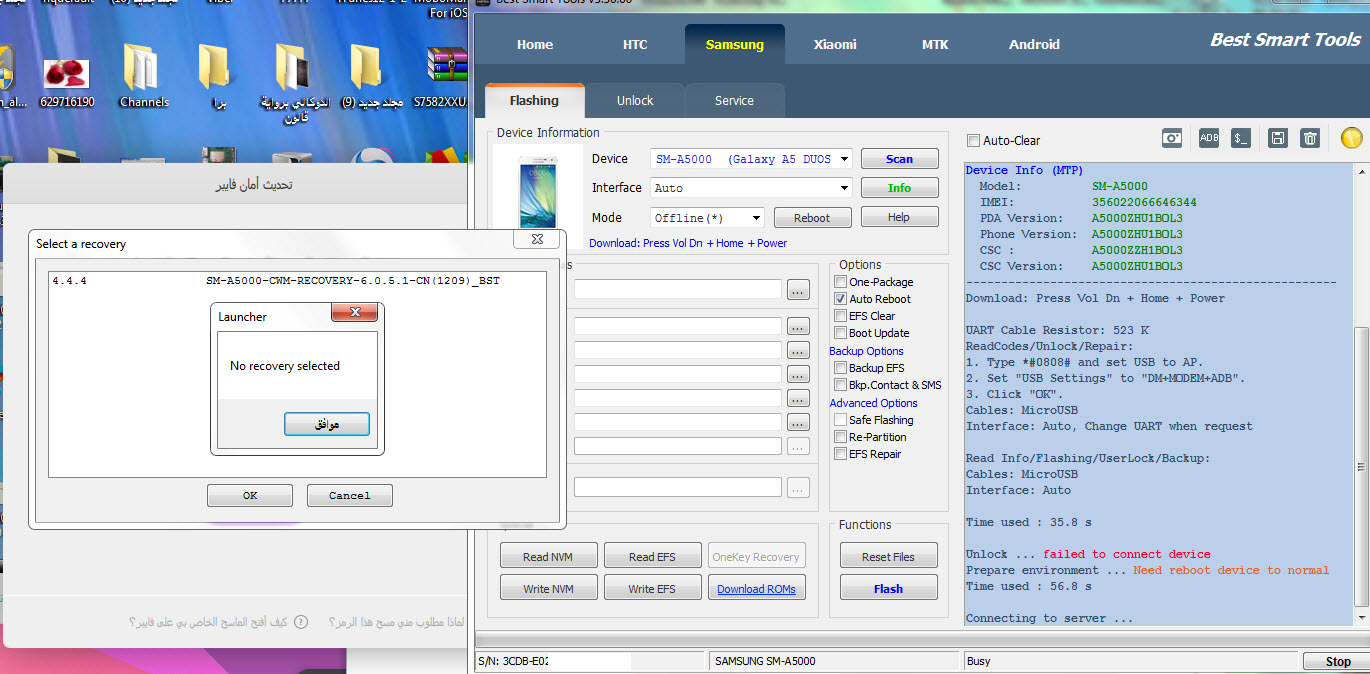
Task: Switch to the Xiaomi tab
Action: pyautogui.click(x=835, y=44)
